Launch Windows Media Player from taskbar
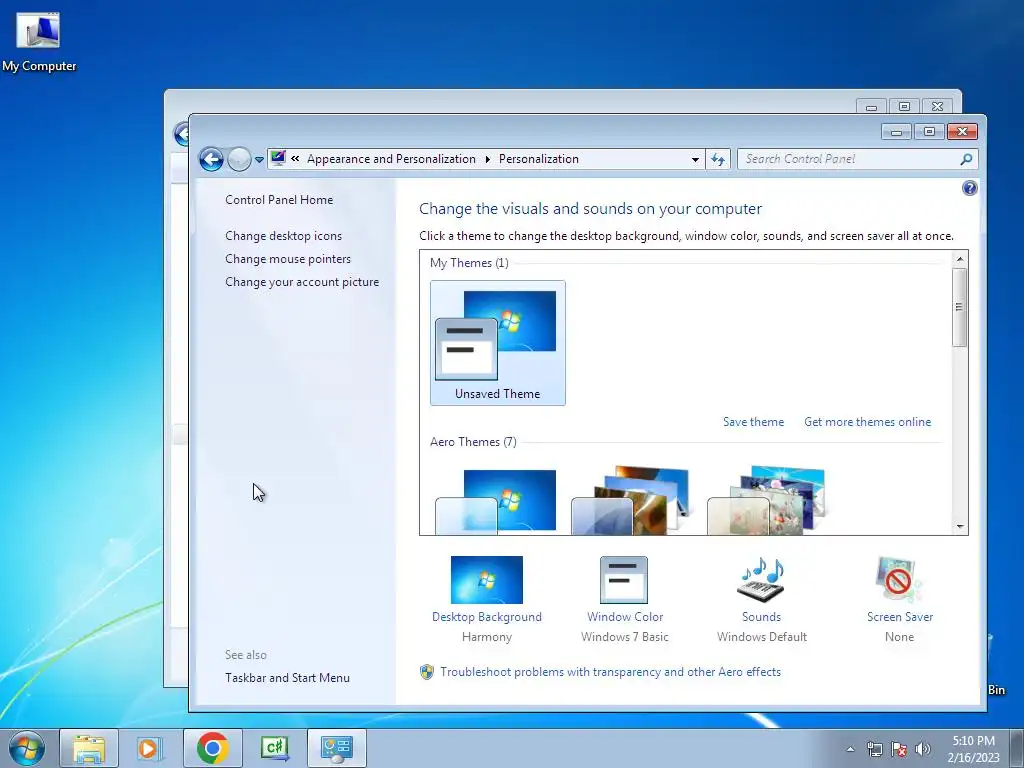Image resolution: width=1024 pixels, height=768 pixels. click(150, 748)
